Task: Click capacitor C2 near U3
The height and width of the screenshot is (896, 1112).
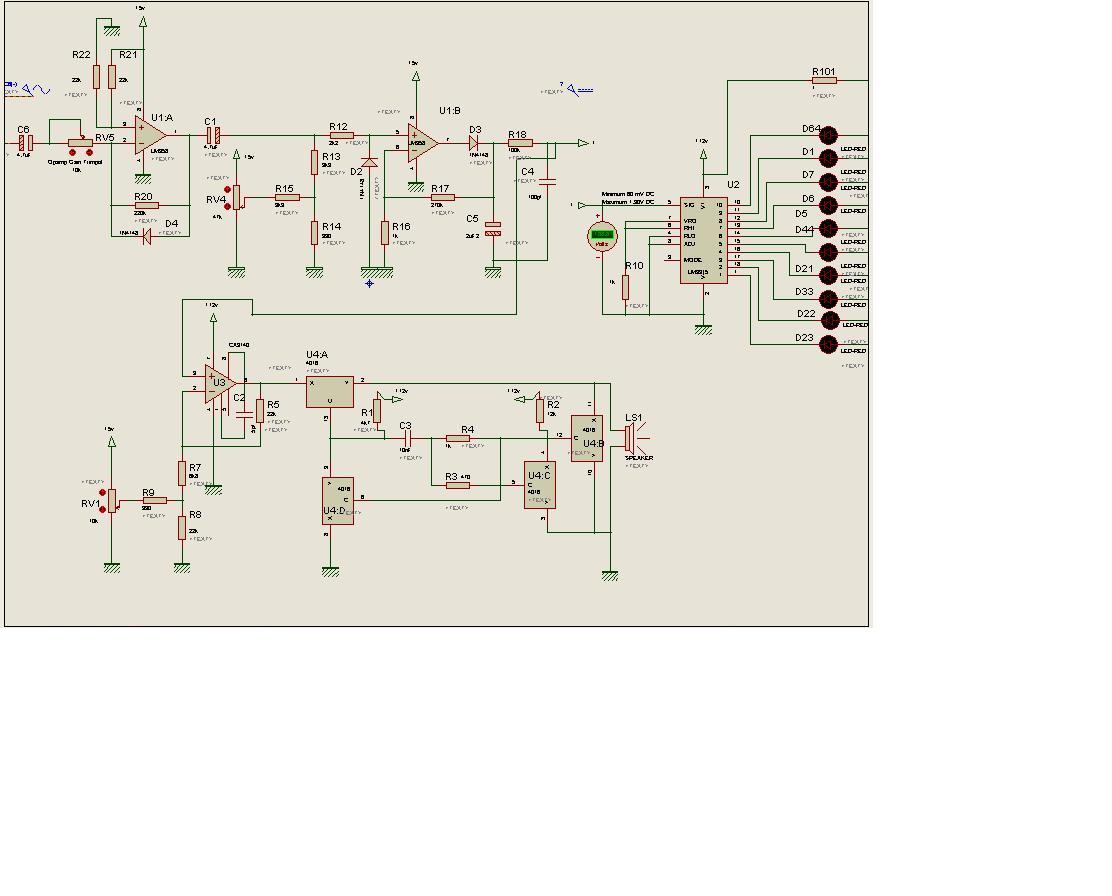Action: (244, 414)
